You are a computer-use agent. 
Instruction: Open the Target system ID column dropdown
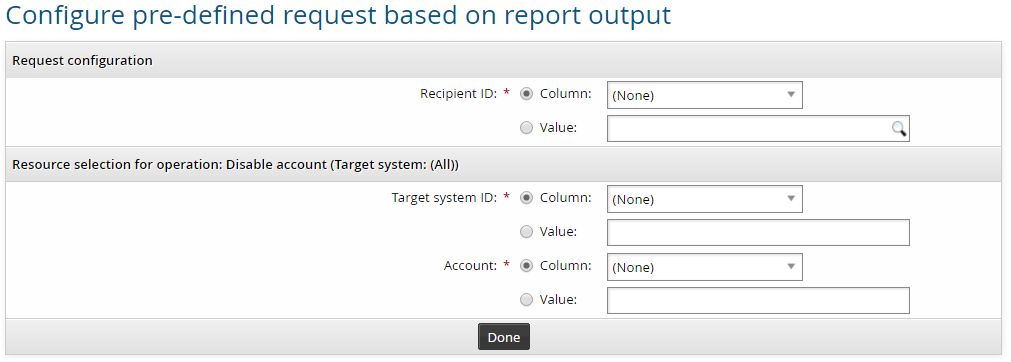tap(705, 199)
